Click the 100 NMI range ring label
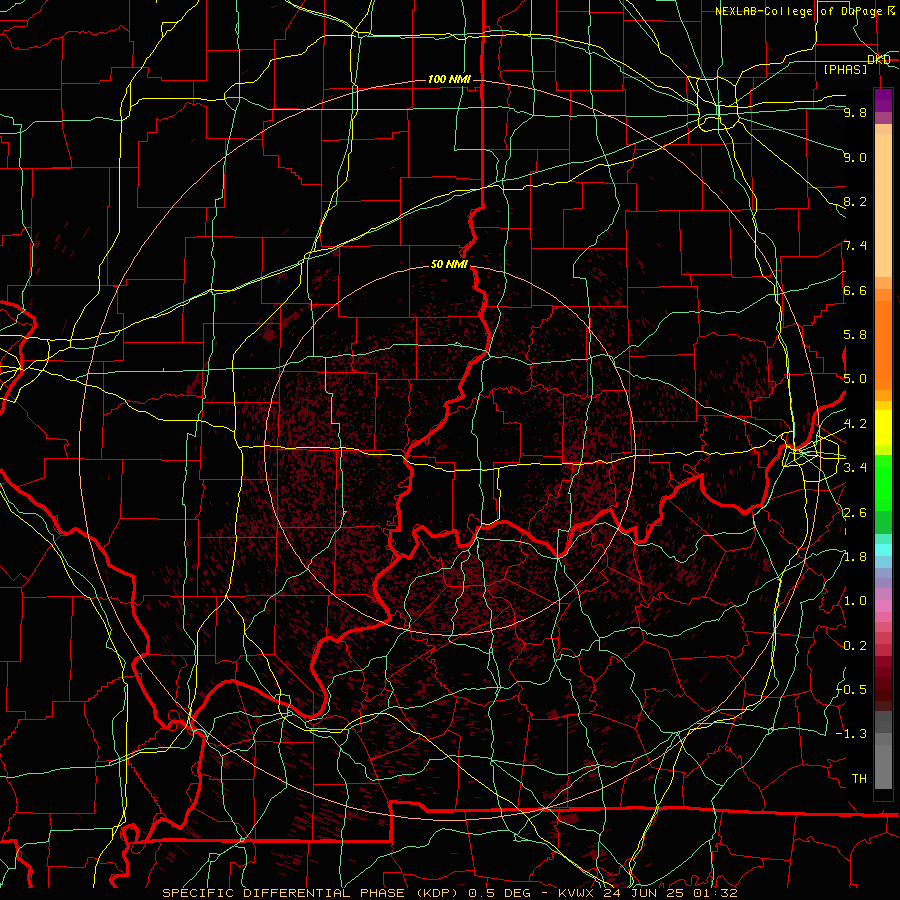Screen dimensions: 900x900 [x=449, y=79]
